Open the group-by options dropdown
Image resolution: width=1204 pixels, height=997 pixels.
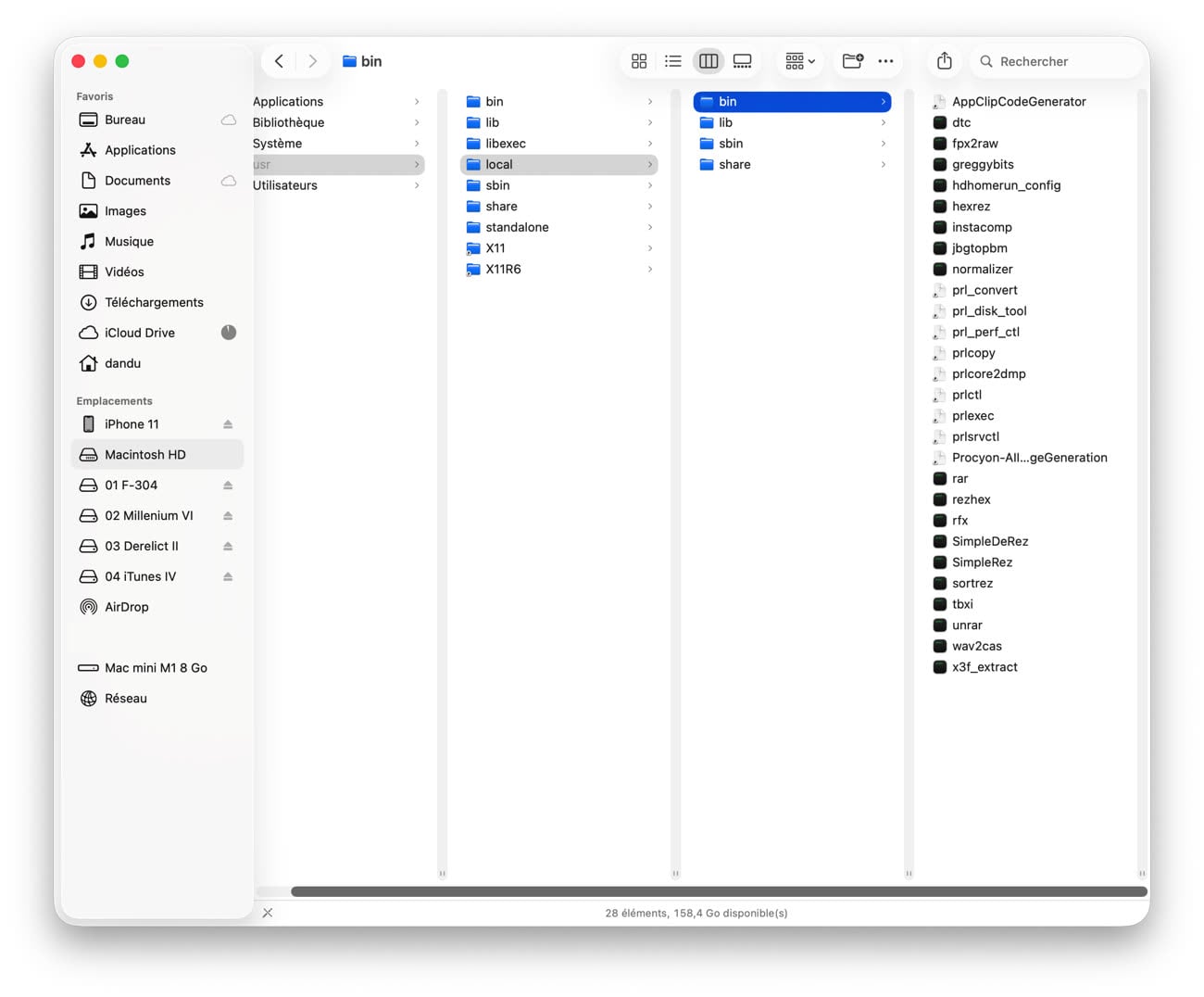(799, 61)
